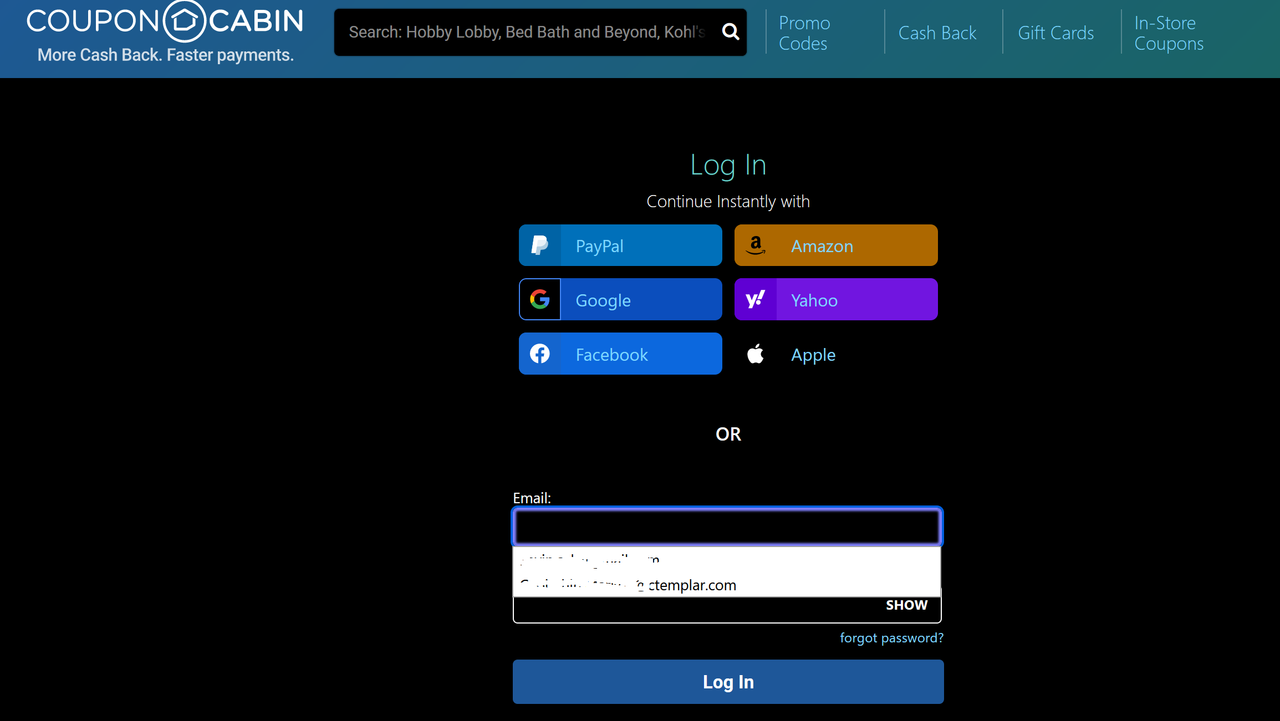Screen dimensions: 1280x721
Task: Continue with Apple text label
Action: coord(813,355)
